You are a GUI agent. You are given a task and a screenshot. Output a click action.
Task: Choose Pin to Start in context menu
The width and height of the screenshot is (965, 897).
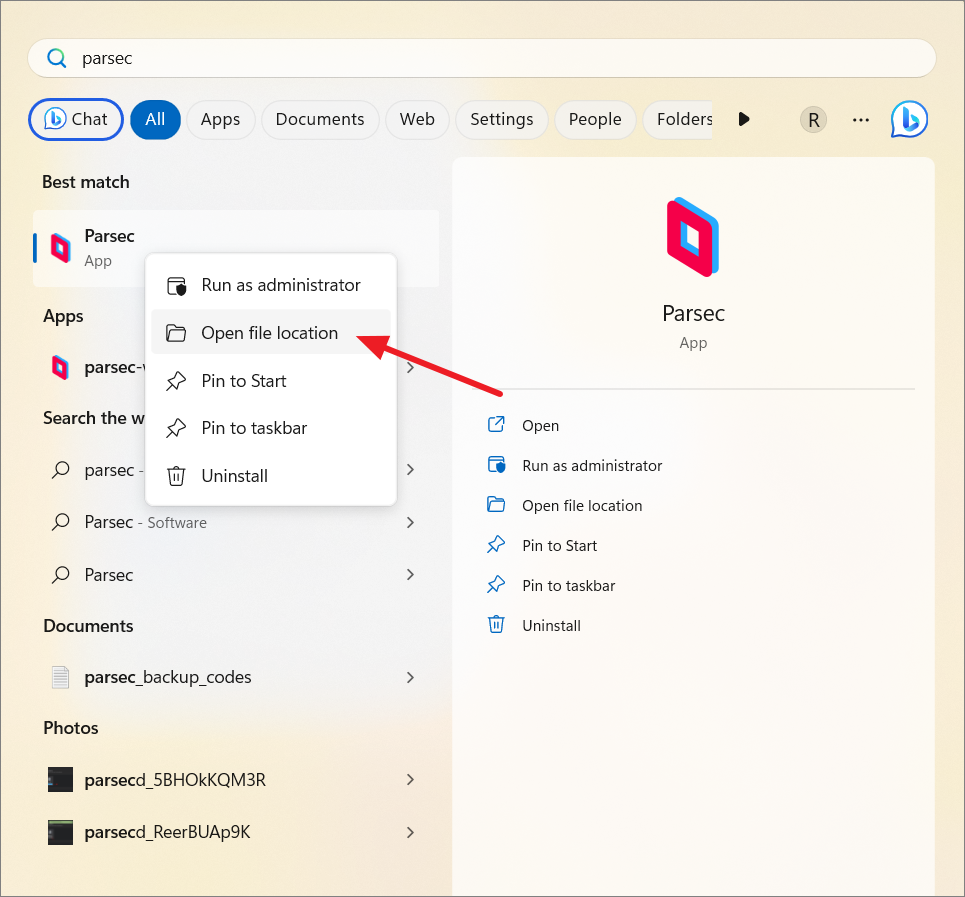(271, 381)
